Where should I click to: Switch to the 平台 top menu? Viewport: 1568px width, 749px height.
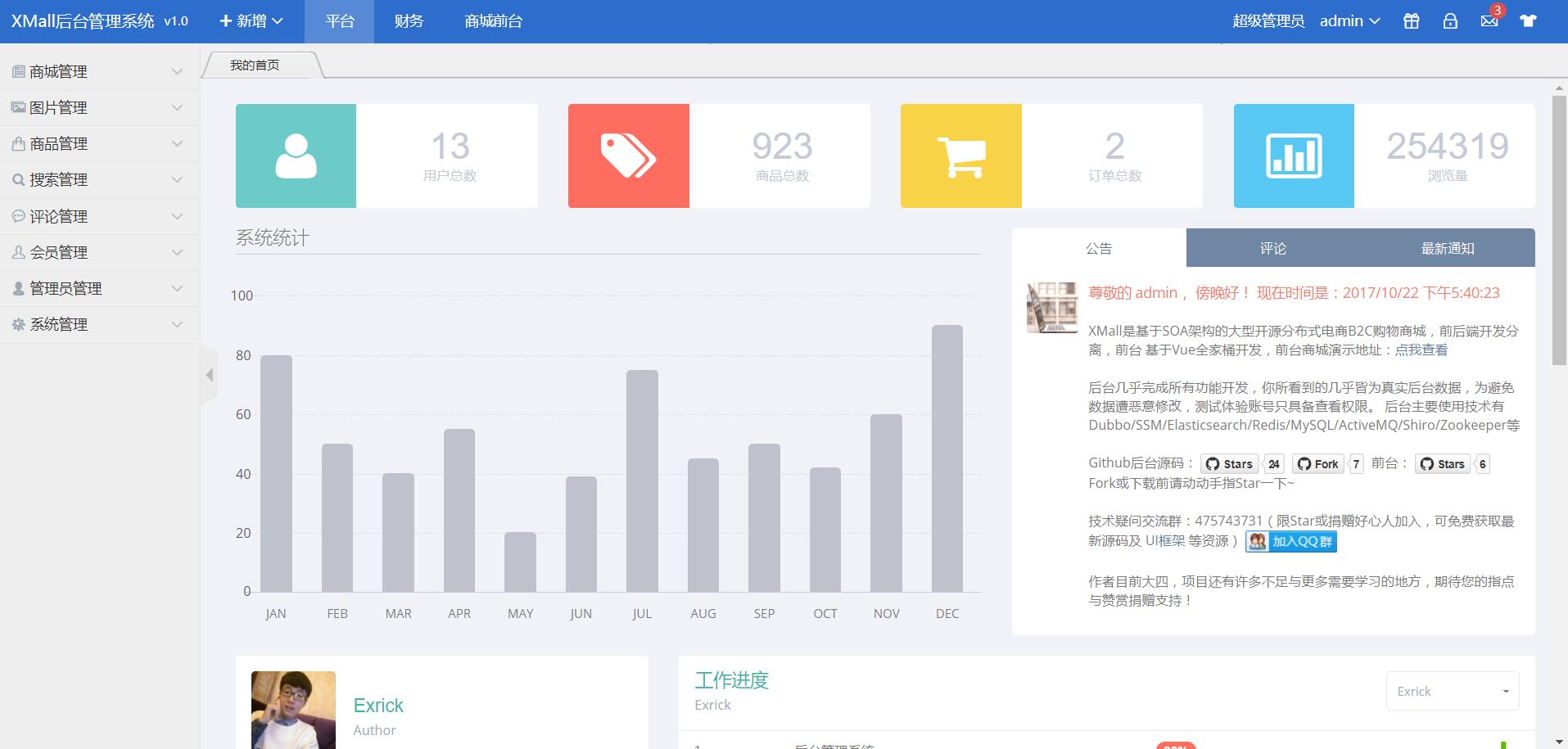(x=340, y=21)
